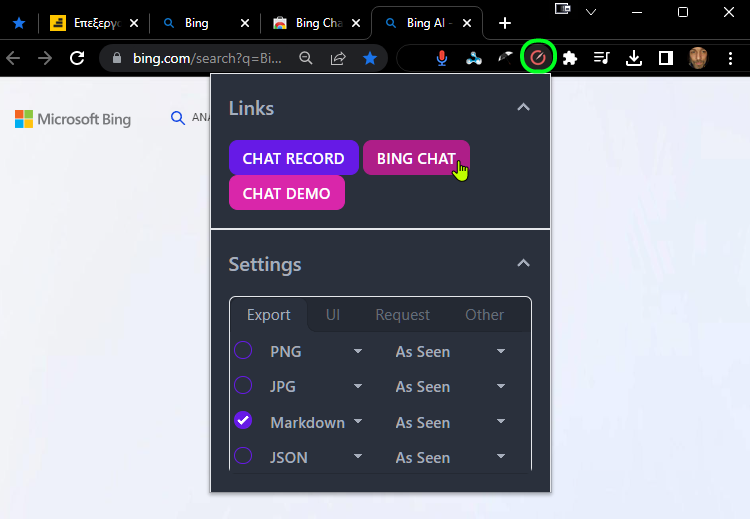Toggle the browser side panel
The image size is (750, 519).
click(x=666, y=58)
